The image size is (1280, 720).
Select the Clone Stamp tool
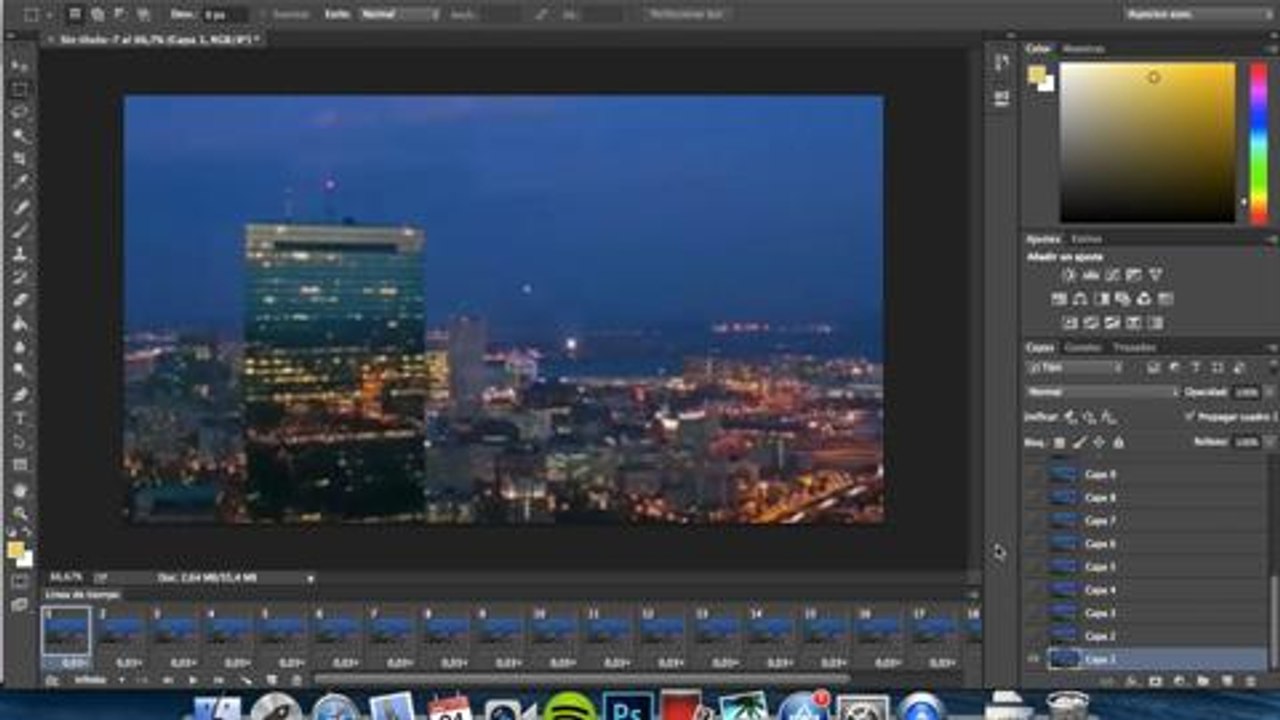(19, 253)
